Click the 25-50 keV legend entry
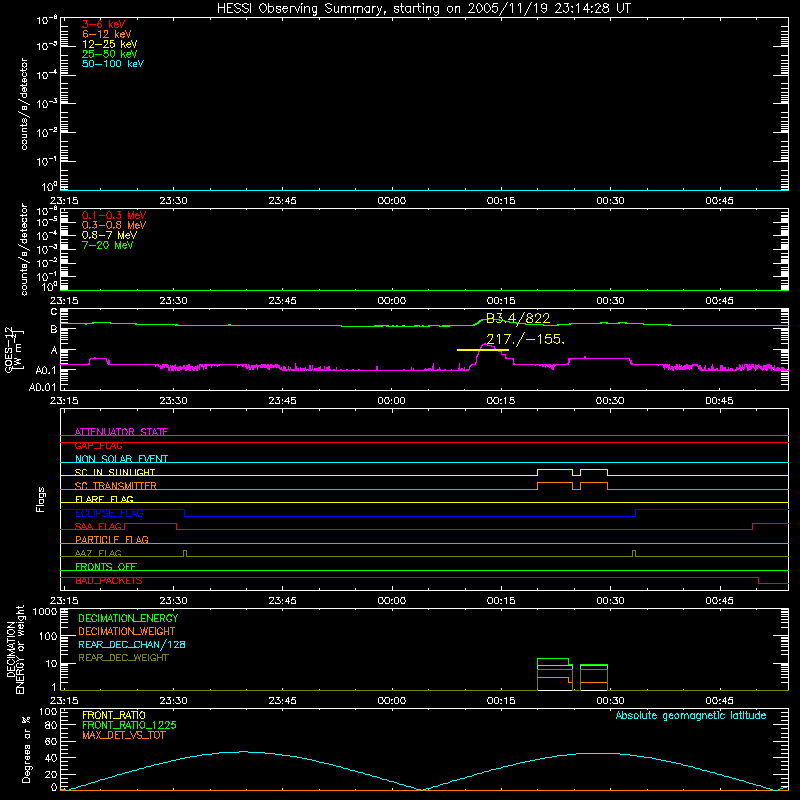This screenshot has width=800, height=800. pos(109,54)
